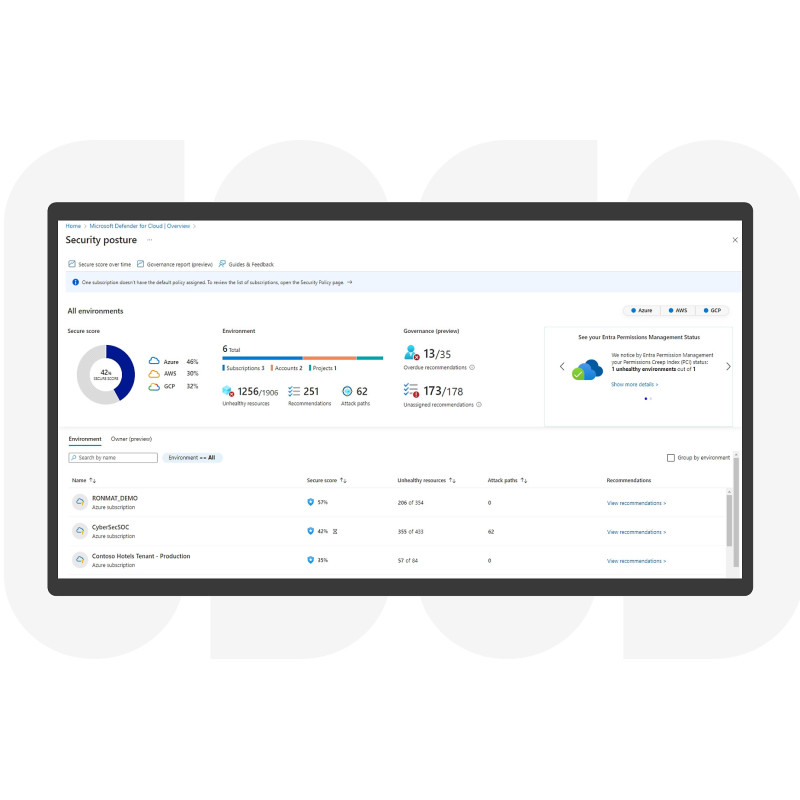Go to next Entra status card
Image resolution: width=800 pixels, height=800 pixels.
(728, 366)
